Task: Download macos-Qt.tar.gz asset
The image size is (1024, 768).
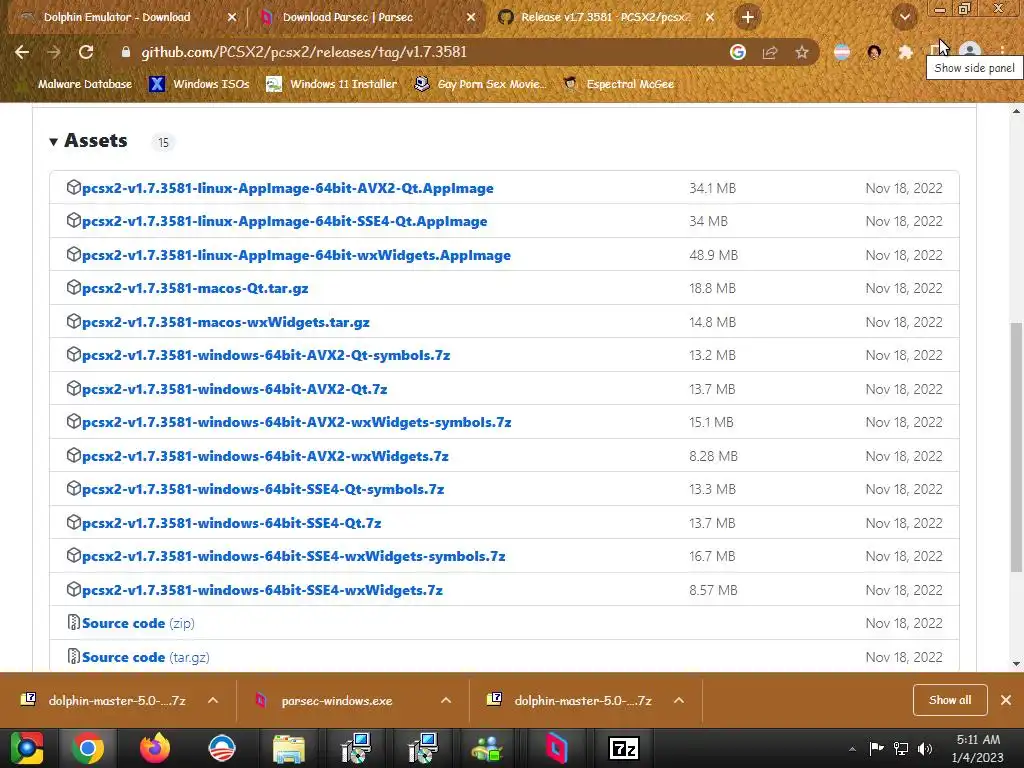Action: 195,288
